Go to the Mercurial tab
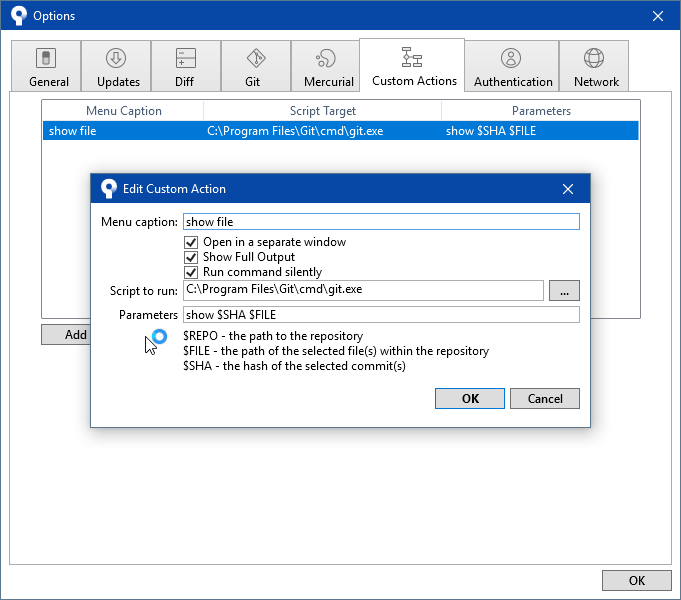Image resolution: width=681 pixels, height=600 pixels. point(326,66)
